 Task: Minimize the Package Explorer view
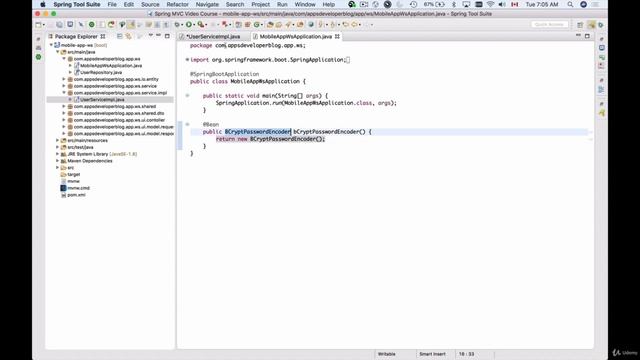point(158,36)
